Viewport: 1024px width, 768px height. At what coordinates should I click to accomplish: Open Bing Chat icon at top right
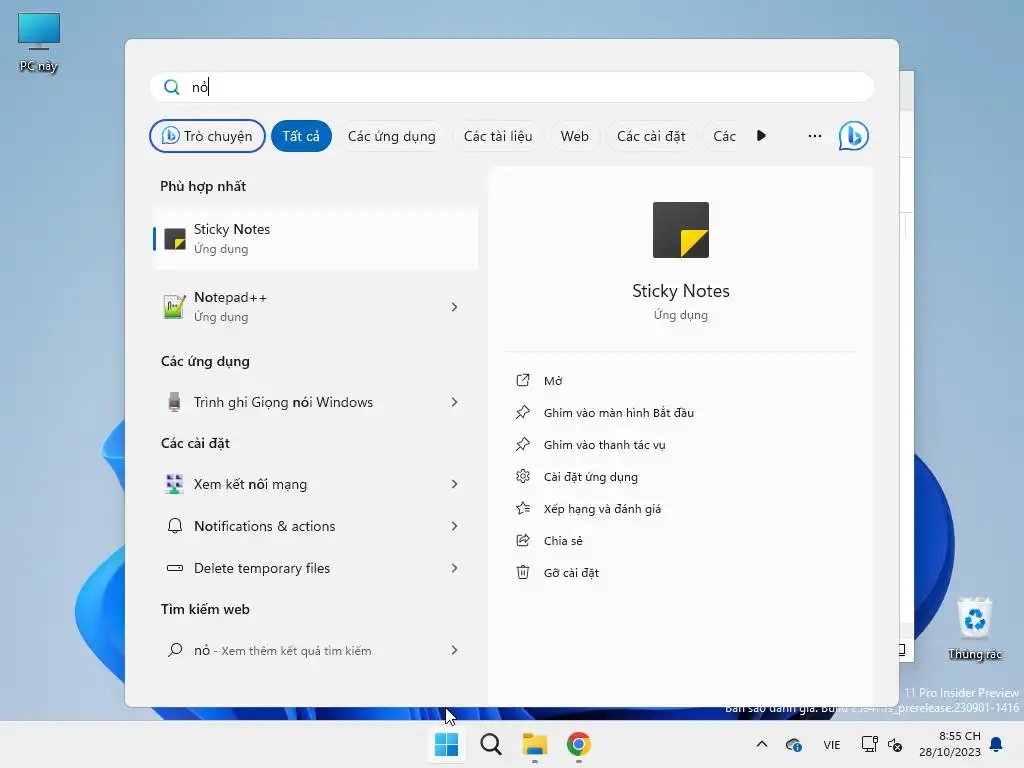pyautogui.click(x=854, y=136)
